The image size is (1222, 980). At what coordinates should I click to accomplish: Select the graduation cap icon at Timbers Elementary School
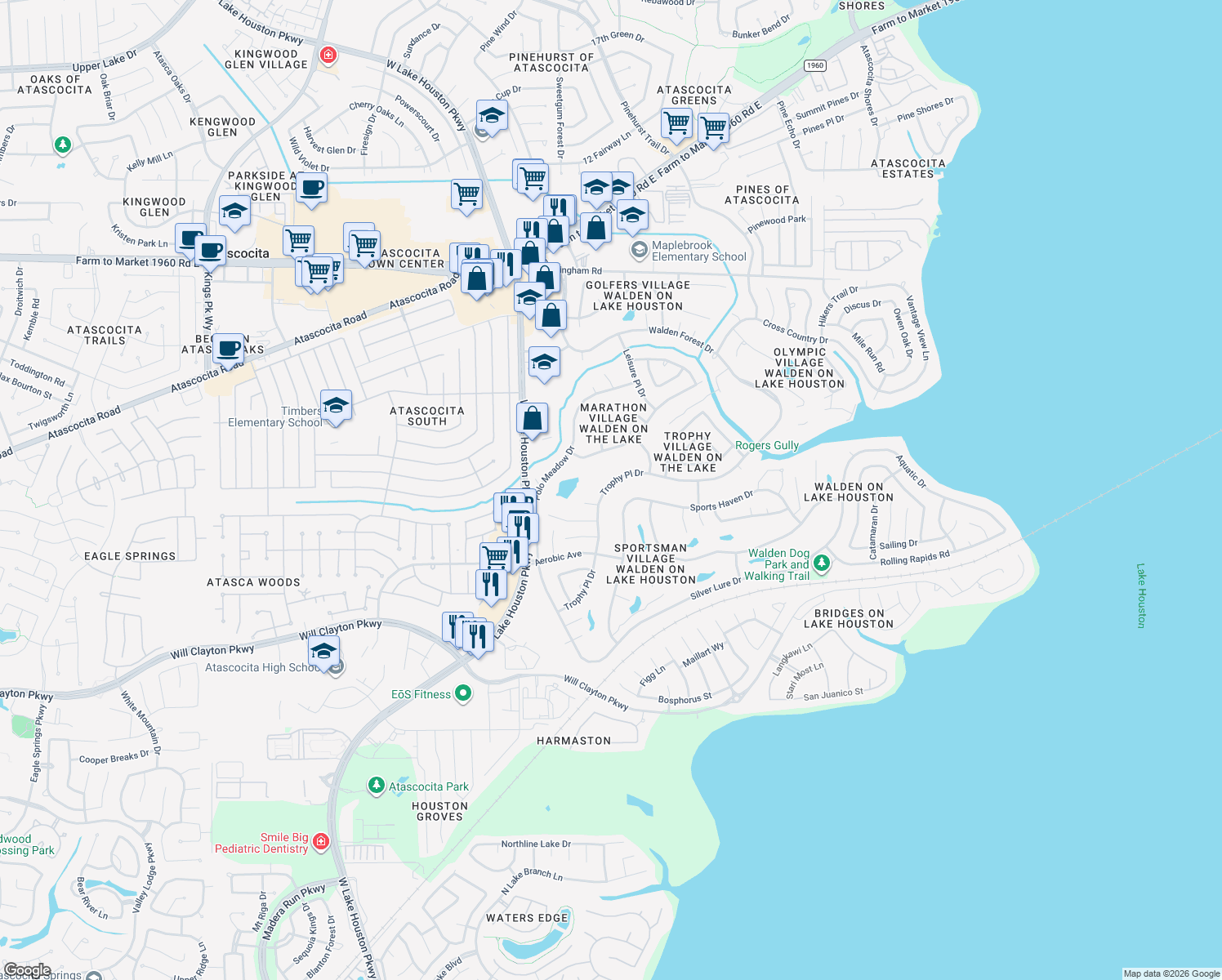[x=336, y=406]
